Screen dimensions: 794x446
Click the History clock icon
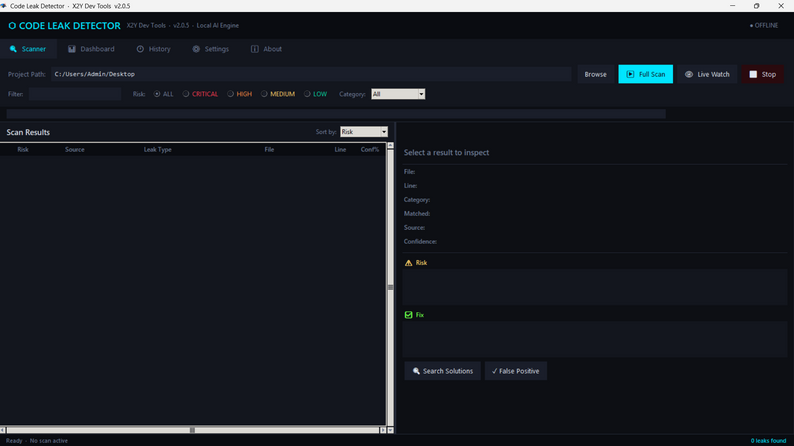(140, 49)
